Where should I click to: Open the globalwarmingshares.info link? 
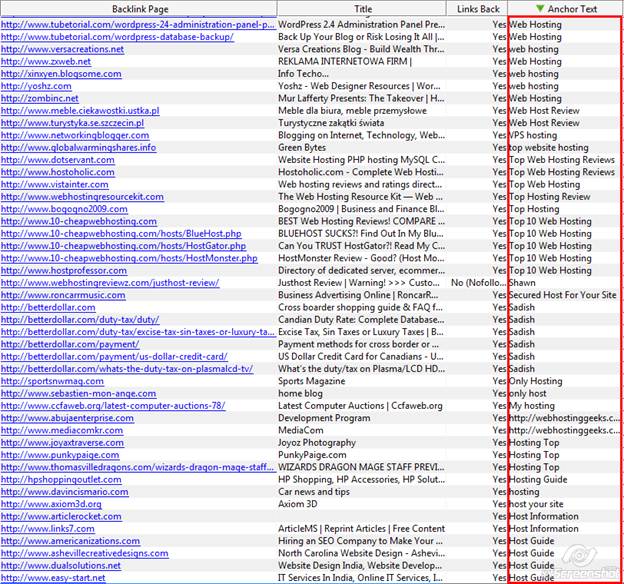[78, 148]
